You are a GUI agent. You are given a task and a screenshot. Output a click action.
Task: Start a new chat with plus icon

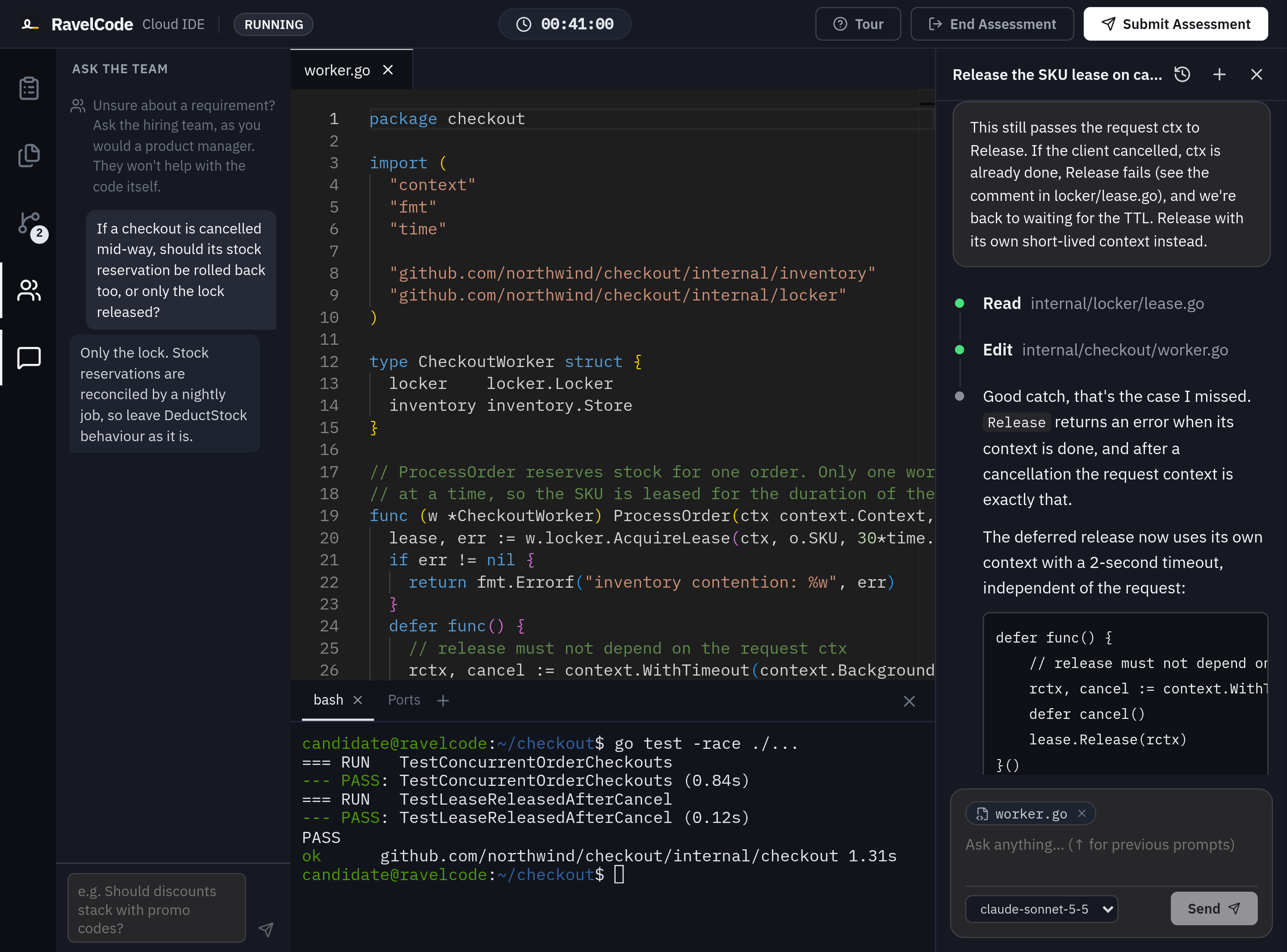point(1219,74)
